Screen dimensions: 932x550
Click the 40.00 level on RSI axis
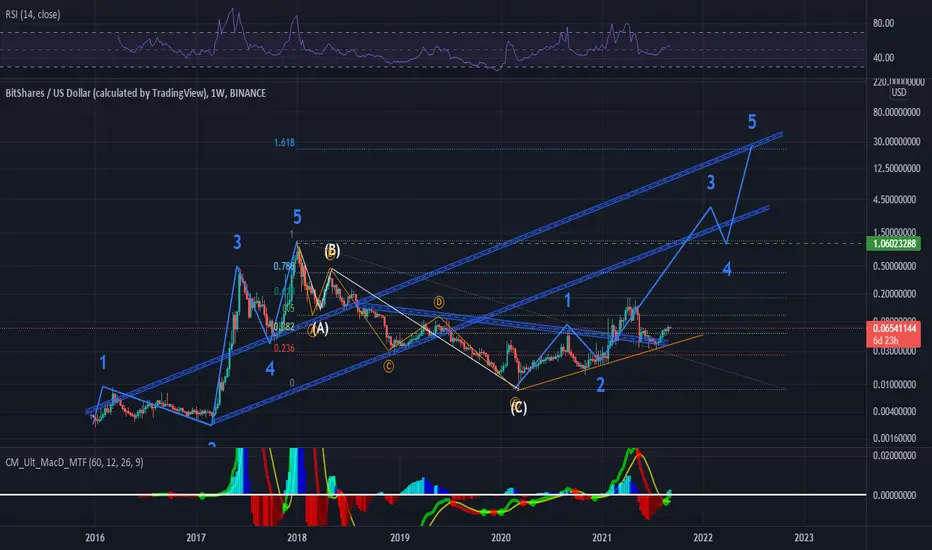[883, 58]
